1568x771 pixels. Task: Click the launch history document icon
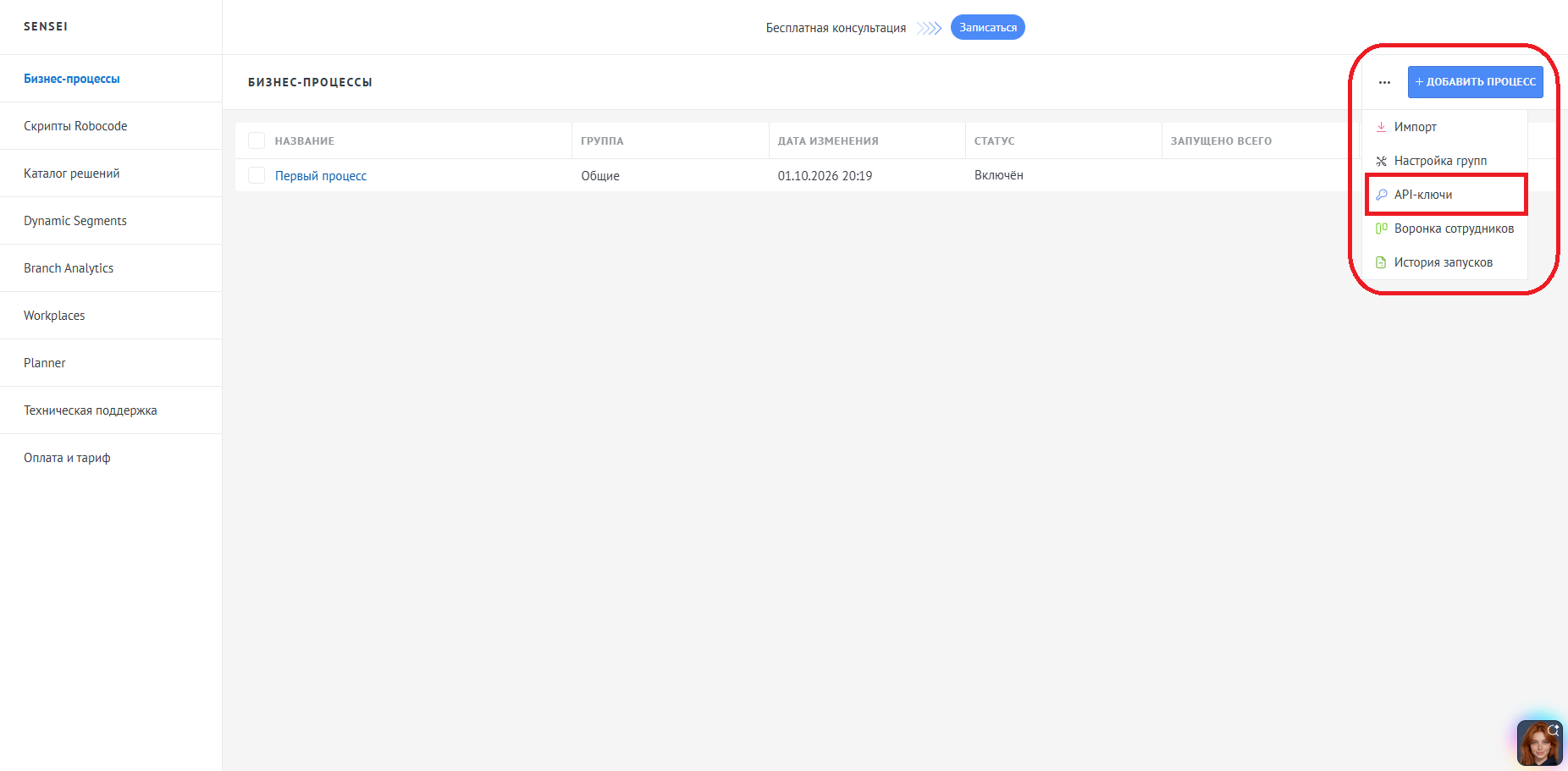[1381, 262]
